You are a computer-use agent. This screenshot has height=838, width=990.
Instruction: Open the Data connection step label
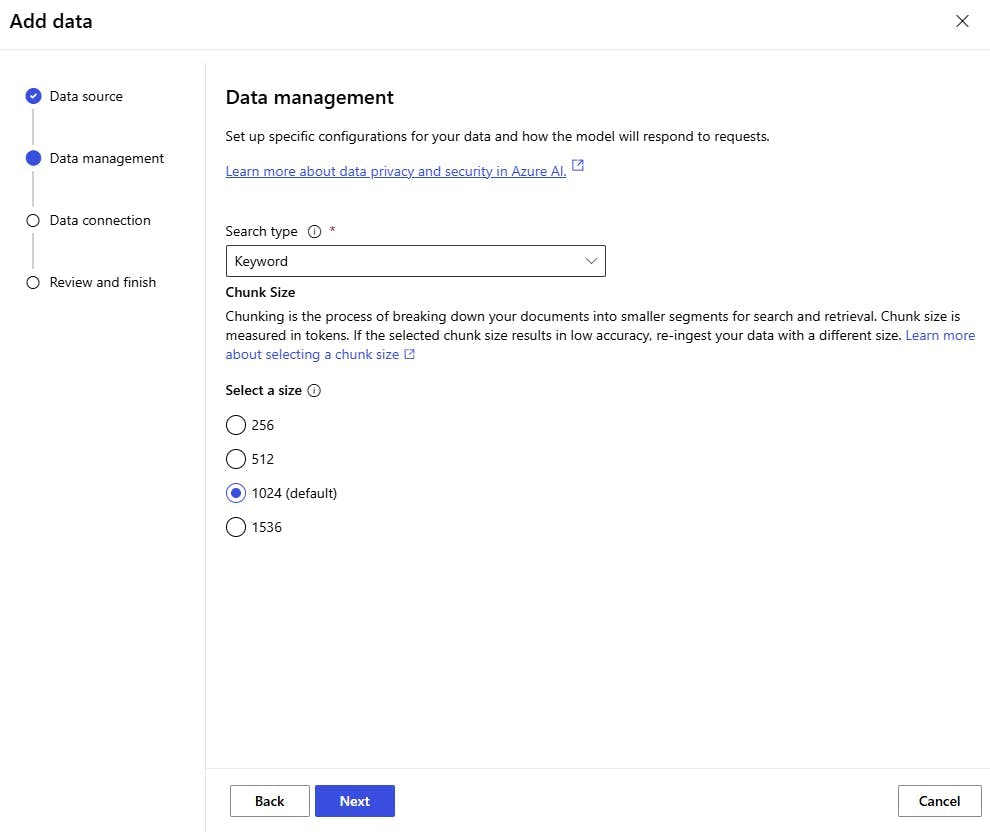(100, 221)
